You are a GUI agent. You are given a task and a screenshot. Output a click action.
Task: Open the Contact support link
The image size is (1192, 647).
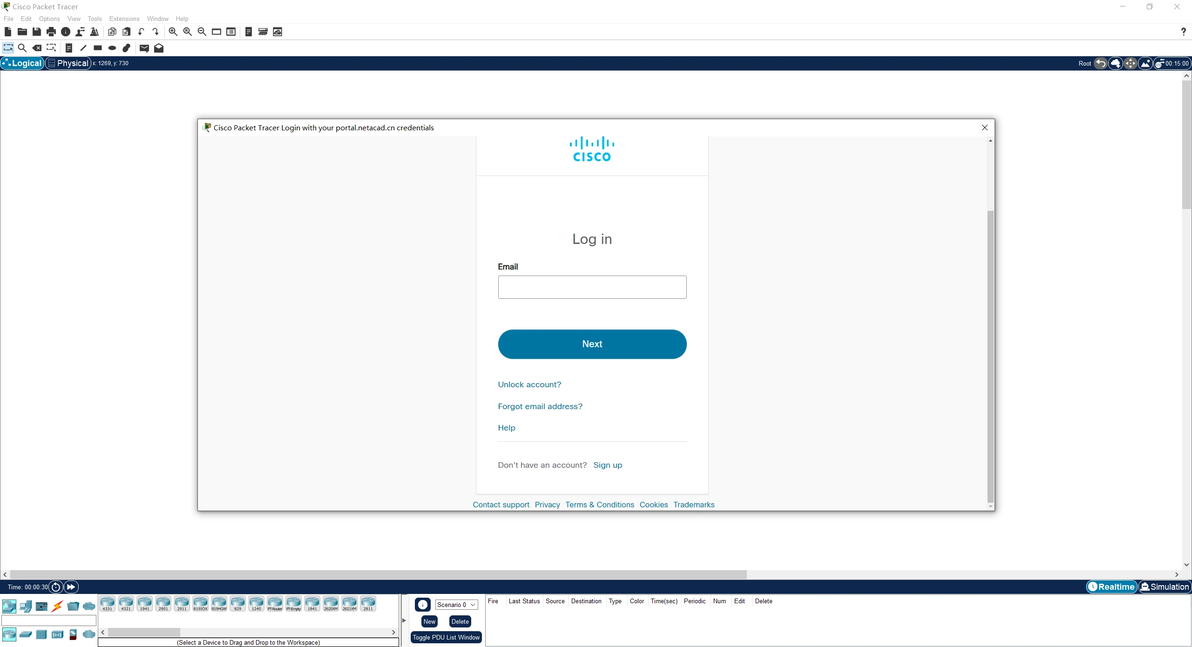click(501, 505)
